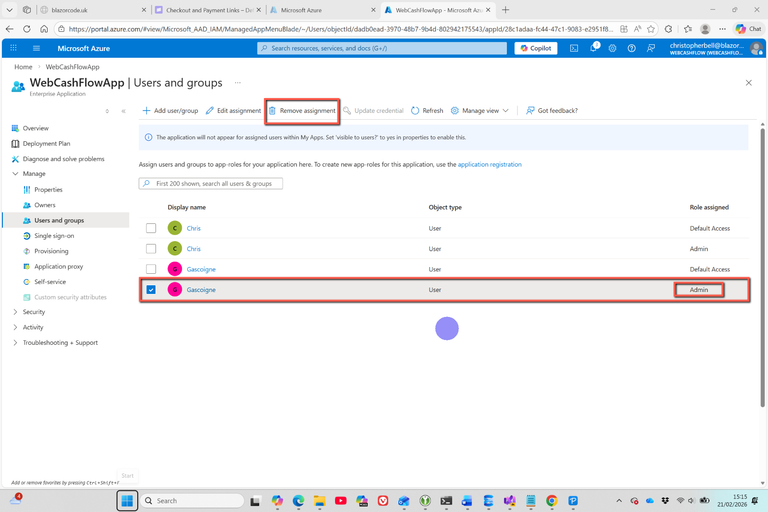Launch Cloud Shell from the header
The height and width of the screenshot is (512, 768).
coord(574,48)
